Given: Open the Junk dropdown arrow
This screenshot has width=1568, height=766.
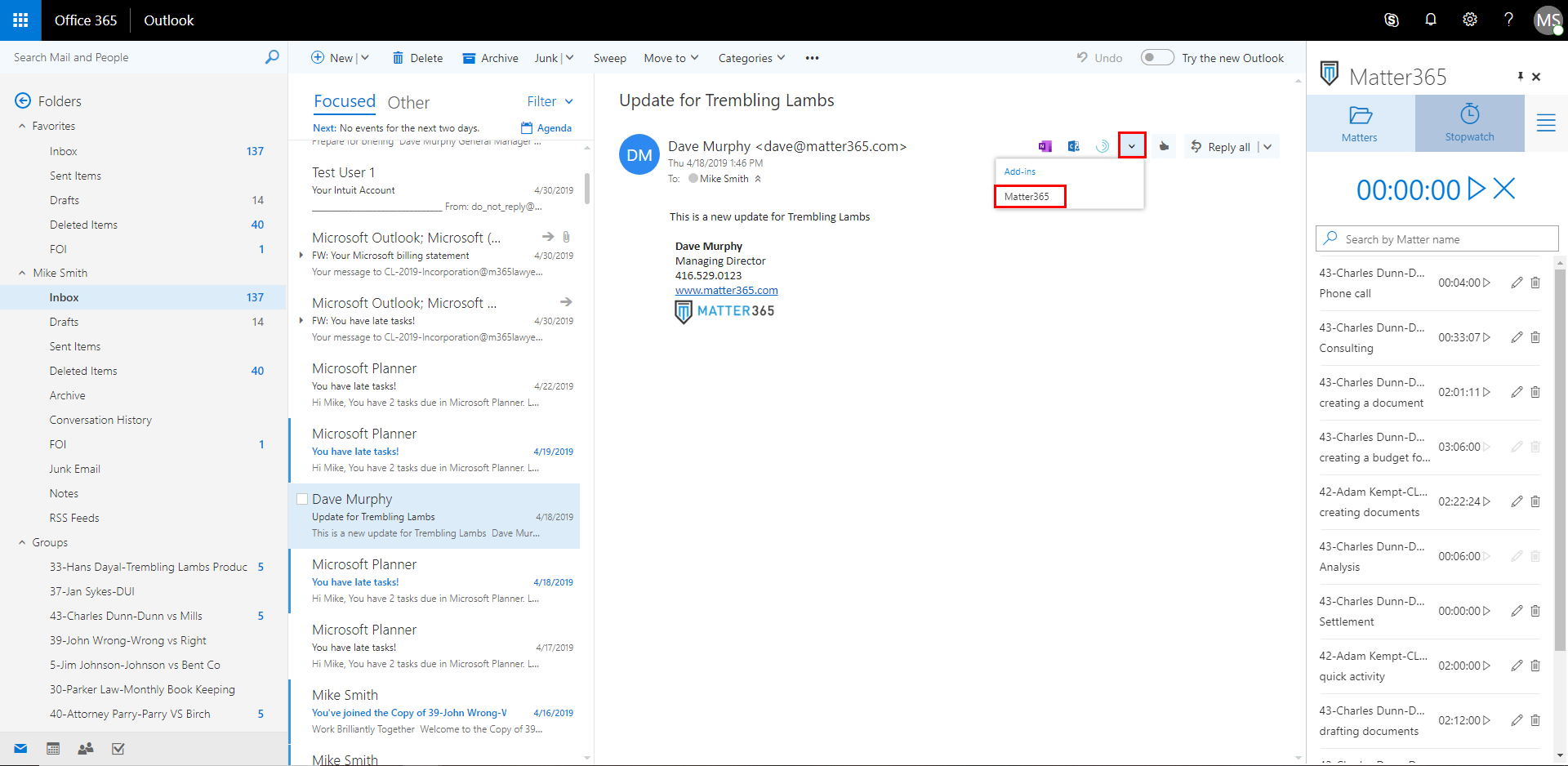Looking at the screenshot, I should (x=569, y=58).
